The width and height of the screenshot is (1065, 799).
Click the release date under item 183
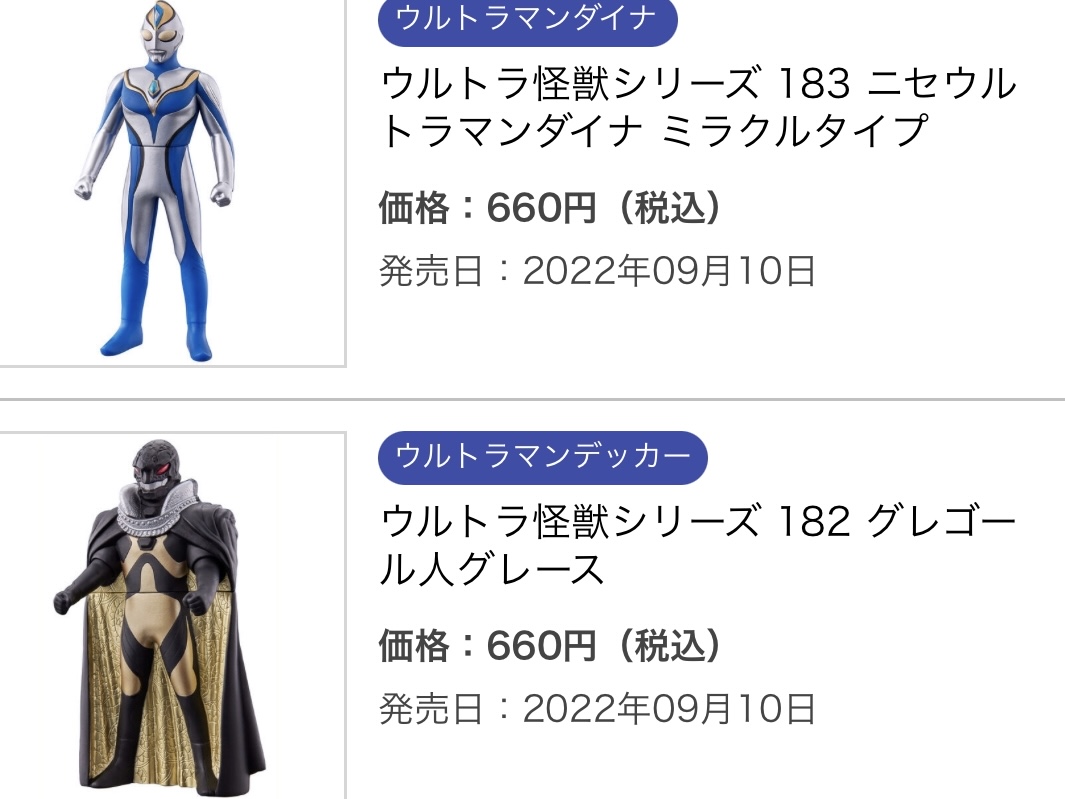click(597, 271)
